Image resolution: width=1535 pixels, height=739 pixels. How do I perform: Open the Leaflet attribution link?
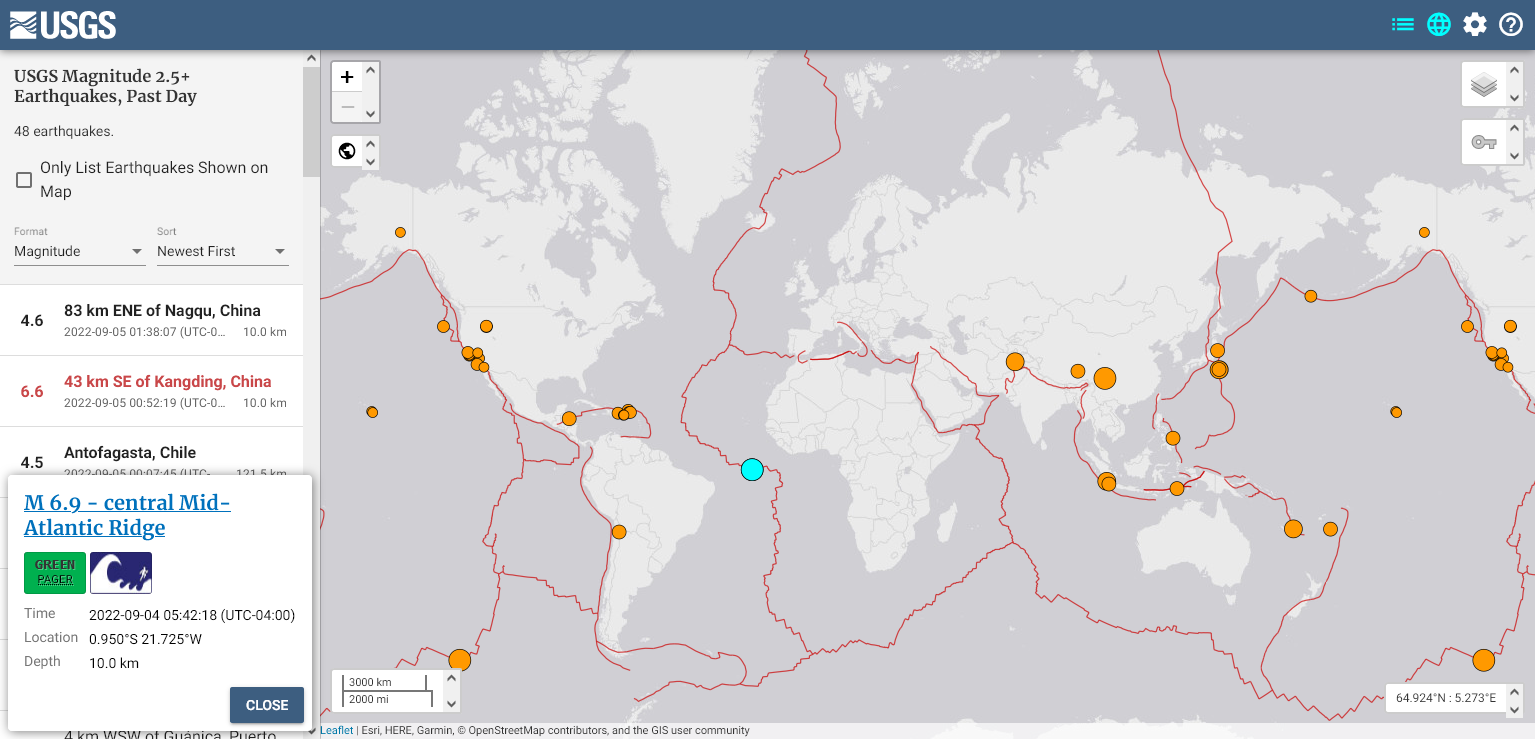[336, 730]
